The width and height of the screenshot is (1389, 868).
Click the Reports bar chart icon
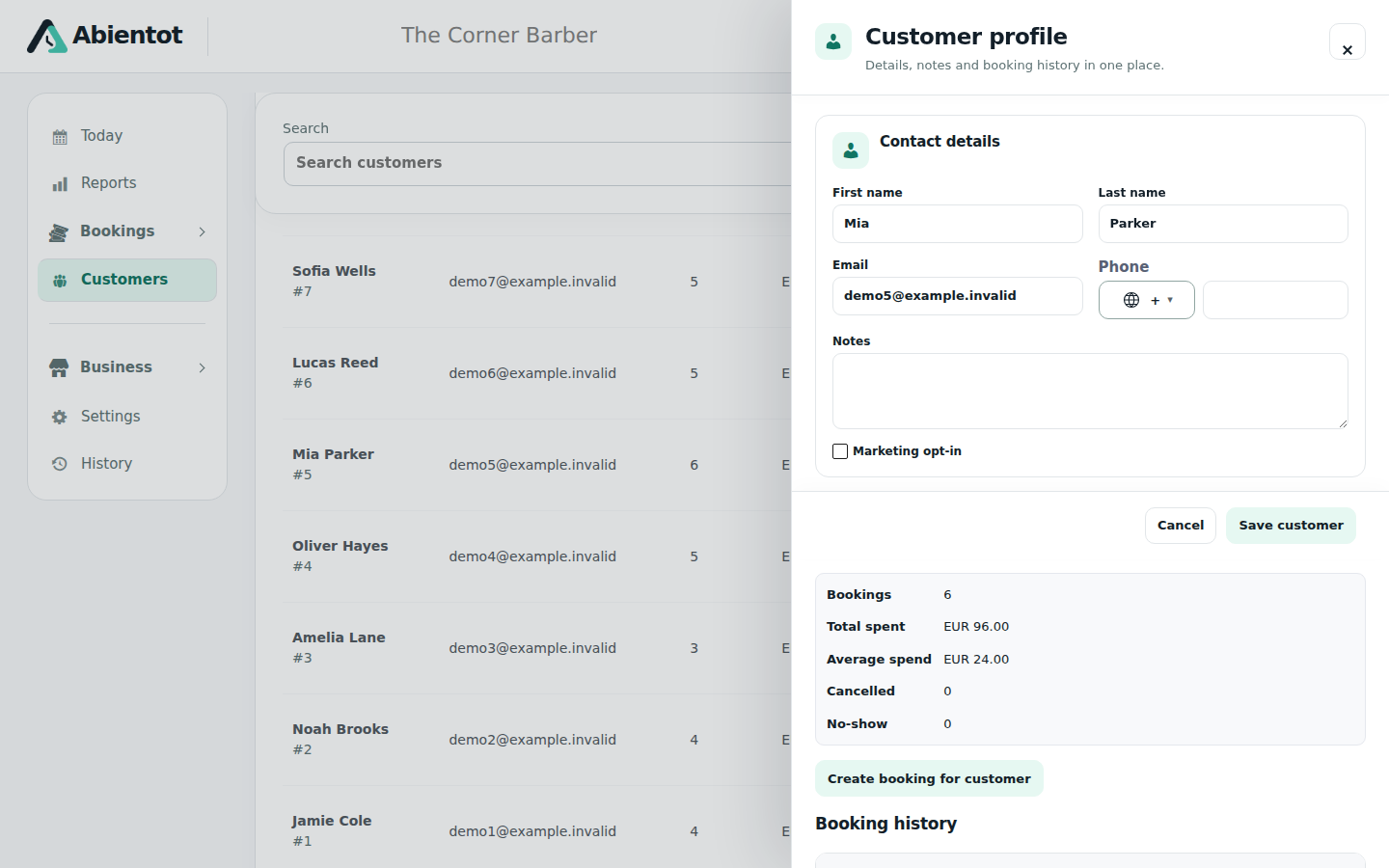coord(60,184)
